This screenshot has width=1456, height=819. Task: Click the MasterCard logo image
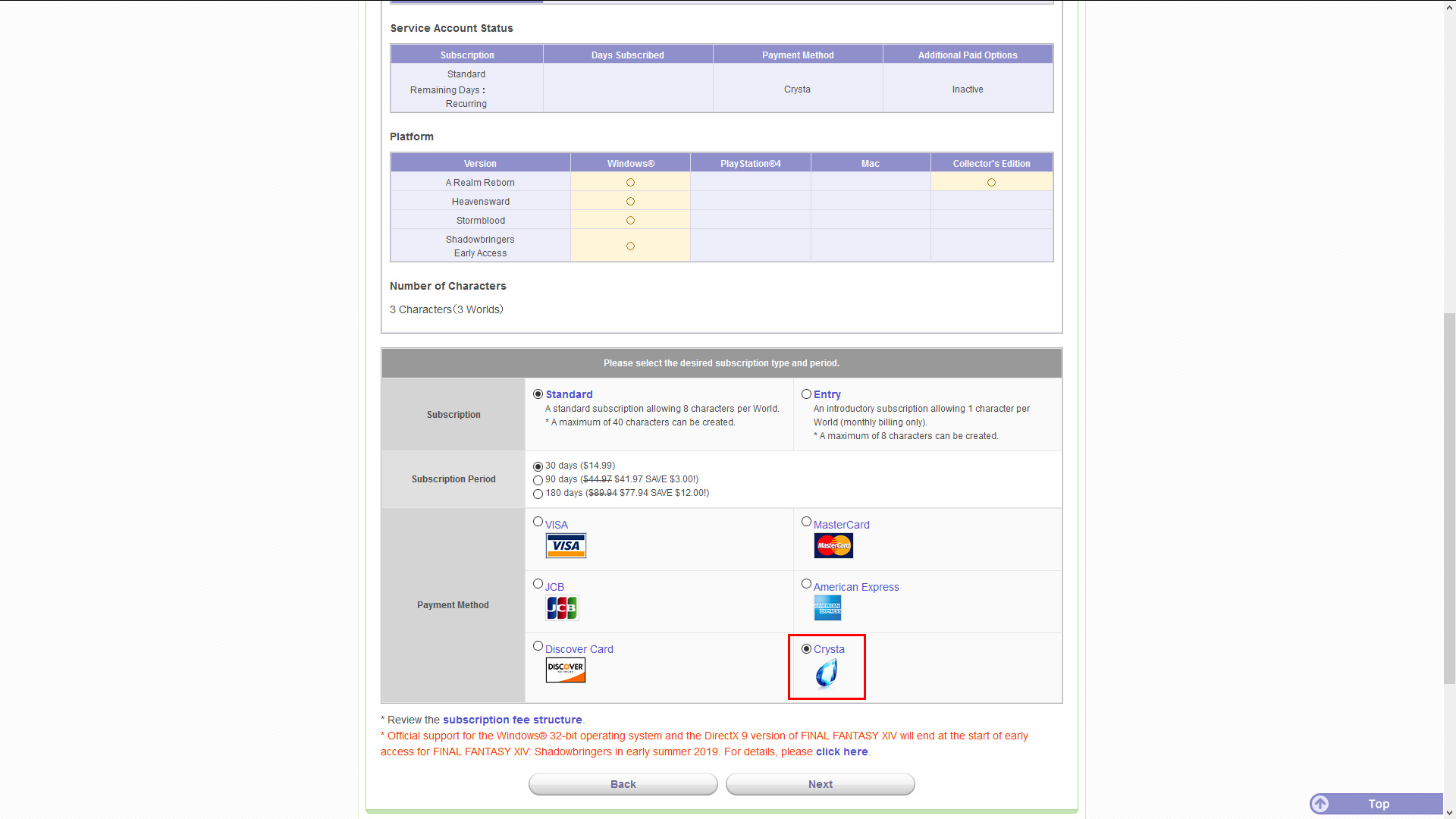click(x=833, y=545)
